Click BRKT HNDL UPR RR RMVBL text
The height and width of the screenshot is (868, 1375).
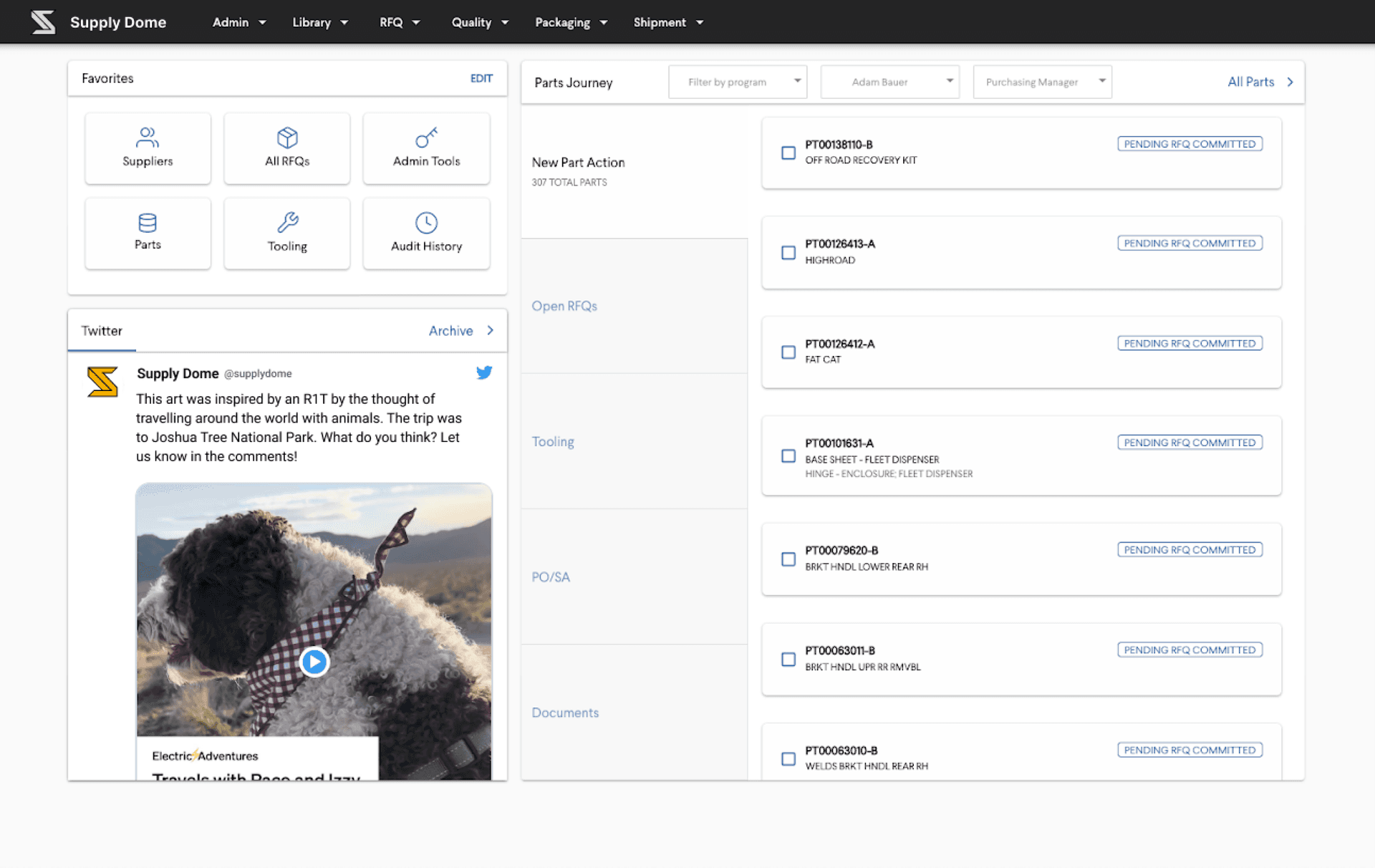click(x=863, y=667)
